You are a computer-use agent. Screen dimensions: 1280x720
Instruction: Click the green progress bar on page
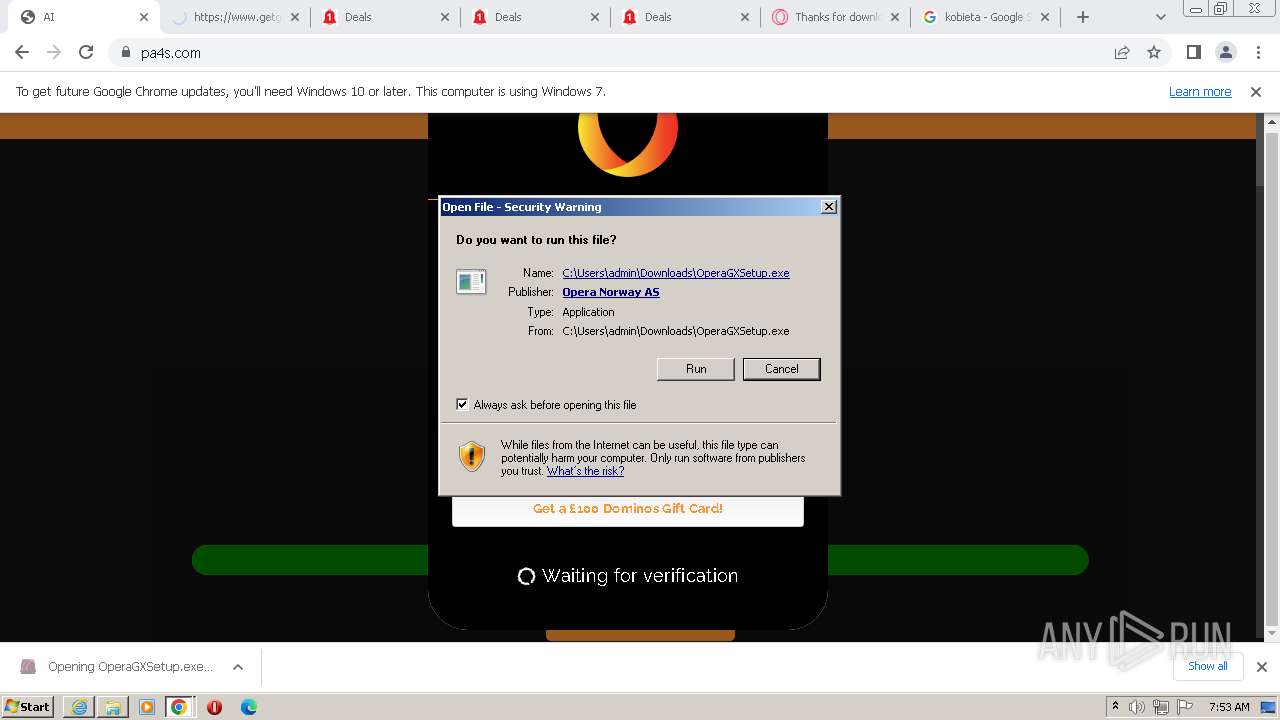pos(640,560)
